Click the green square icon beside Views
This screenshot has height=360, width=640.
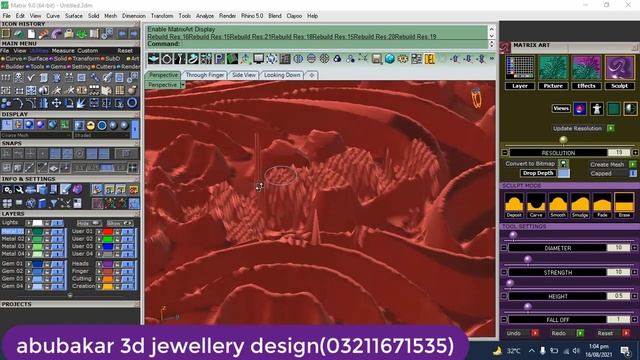613,109
